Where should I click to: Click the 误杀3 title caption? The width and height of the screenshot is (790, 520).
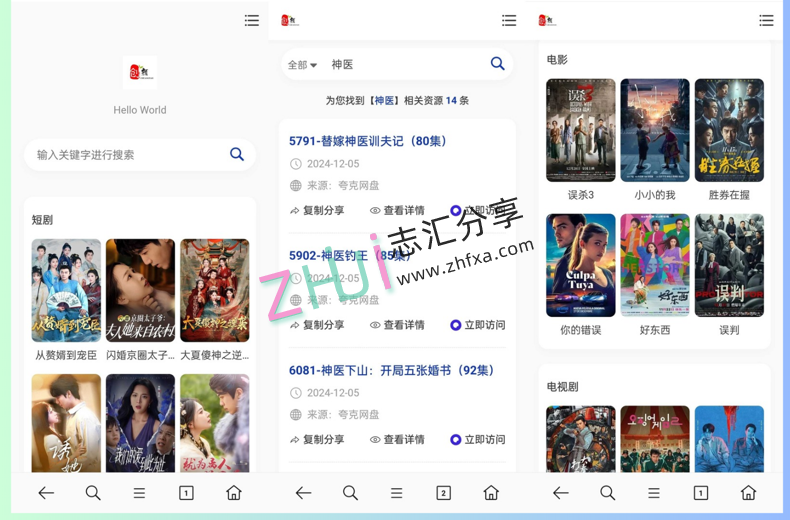click(580, 195)
